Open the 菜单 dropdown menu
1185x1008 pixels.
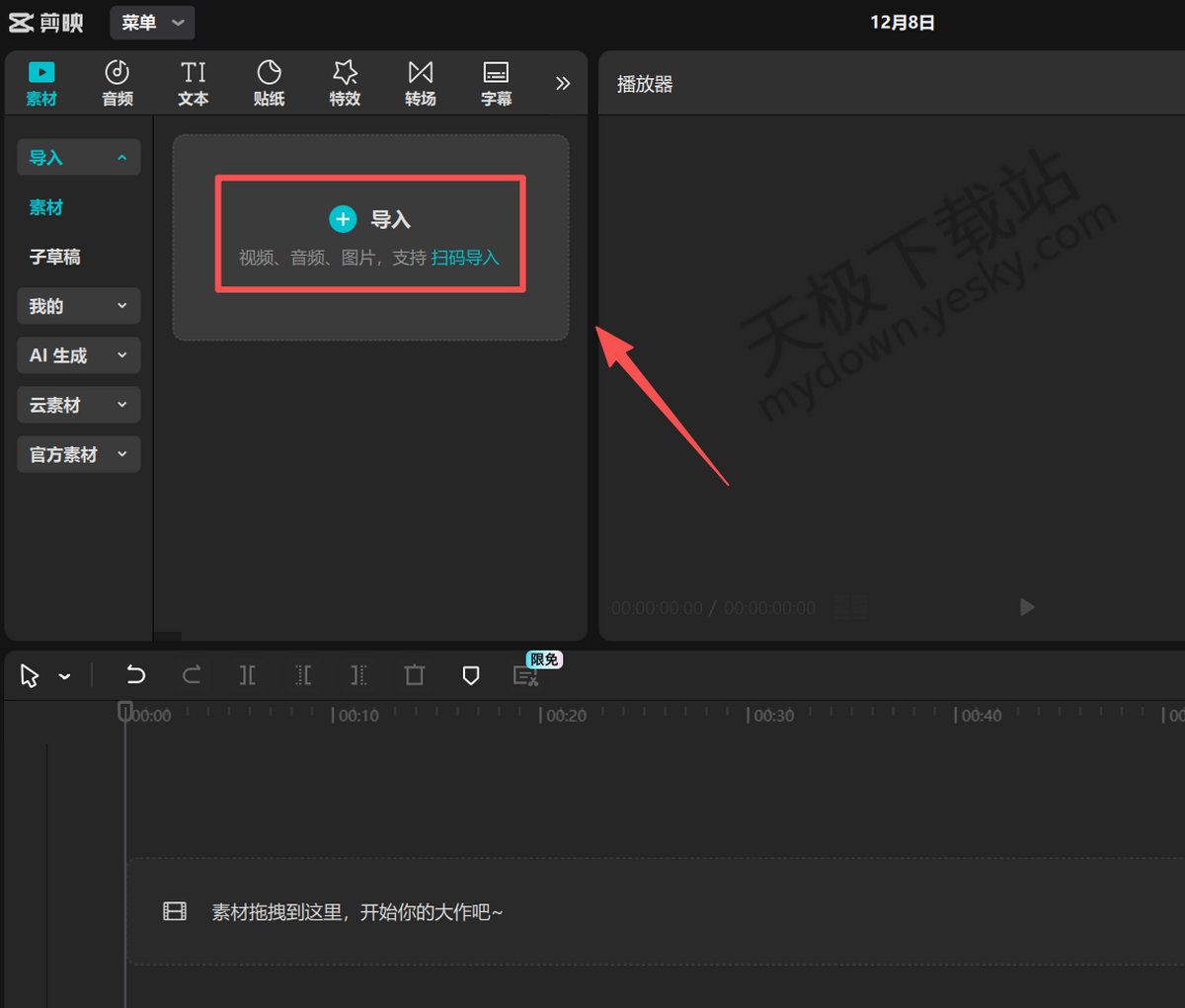(x=152, y=23)
